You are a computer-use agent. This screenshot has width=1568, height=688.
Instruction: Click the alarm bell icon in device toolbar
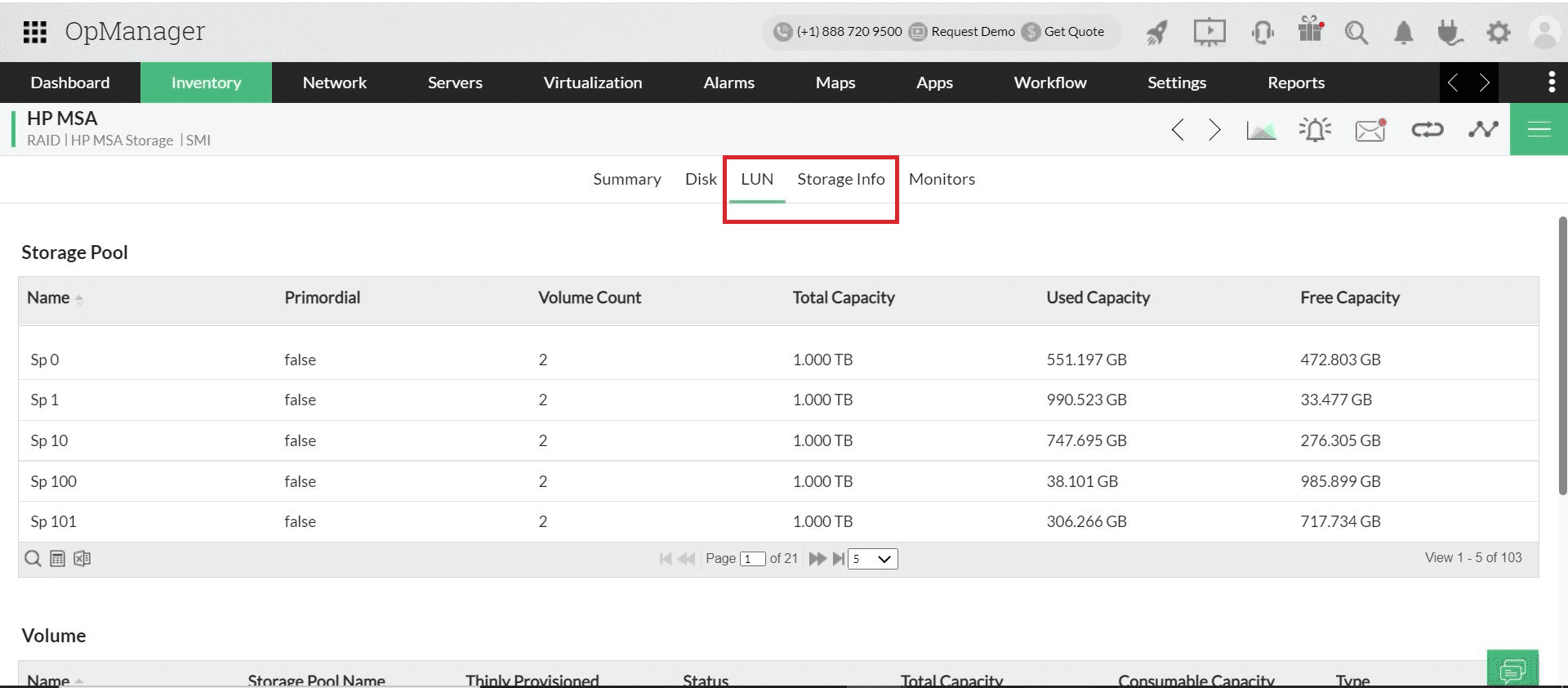coord(1315,130)
